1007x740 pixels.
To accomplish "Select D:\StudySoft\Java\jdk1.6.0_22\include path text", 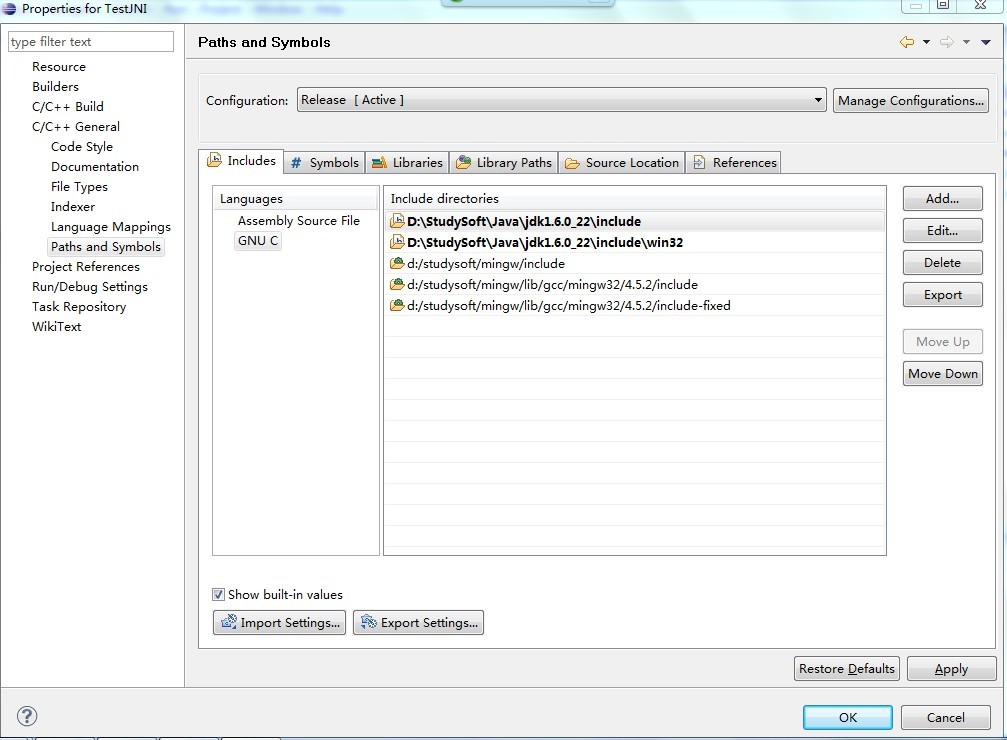I will click(x=523, y=222).
